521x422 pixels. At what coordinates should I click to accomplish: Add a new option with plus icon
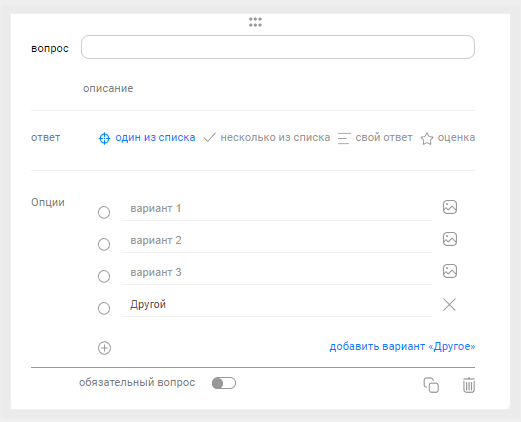104,348
